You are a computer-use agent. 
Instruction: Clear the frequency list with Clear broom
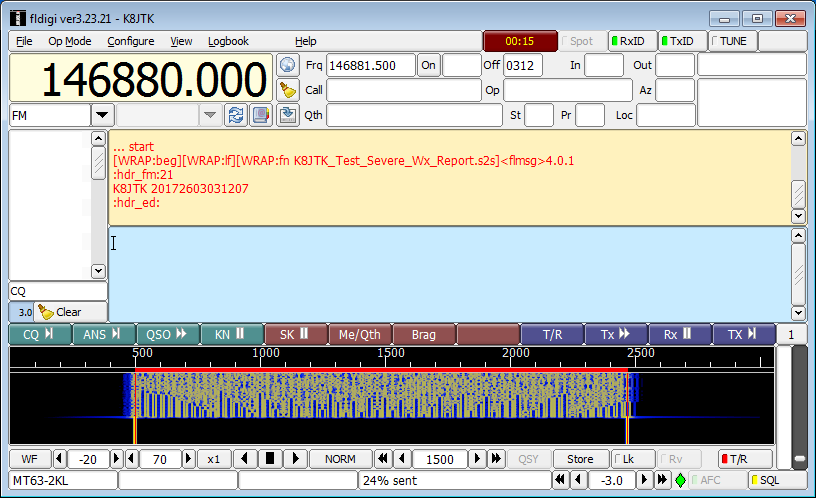click(70, 312)
